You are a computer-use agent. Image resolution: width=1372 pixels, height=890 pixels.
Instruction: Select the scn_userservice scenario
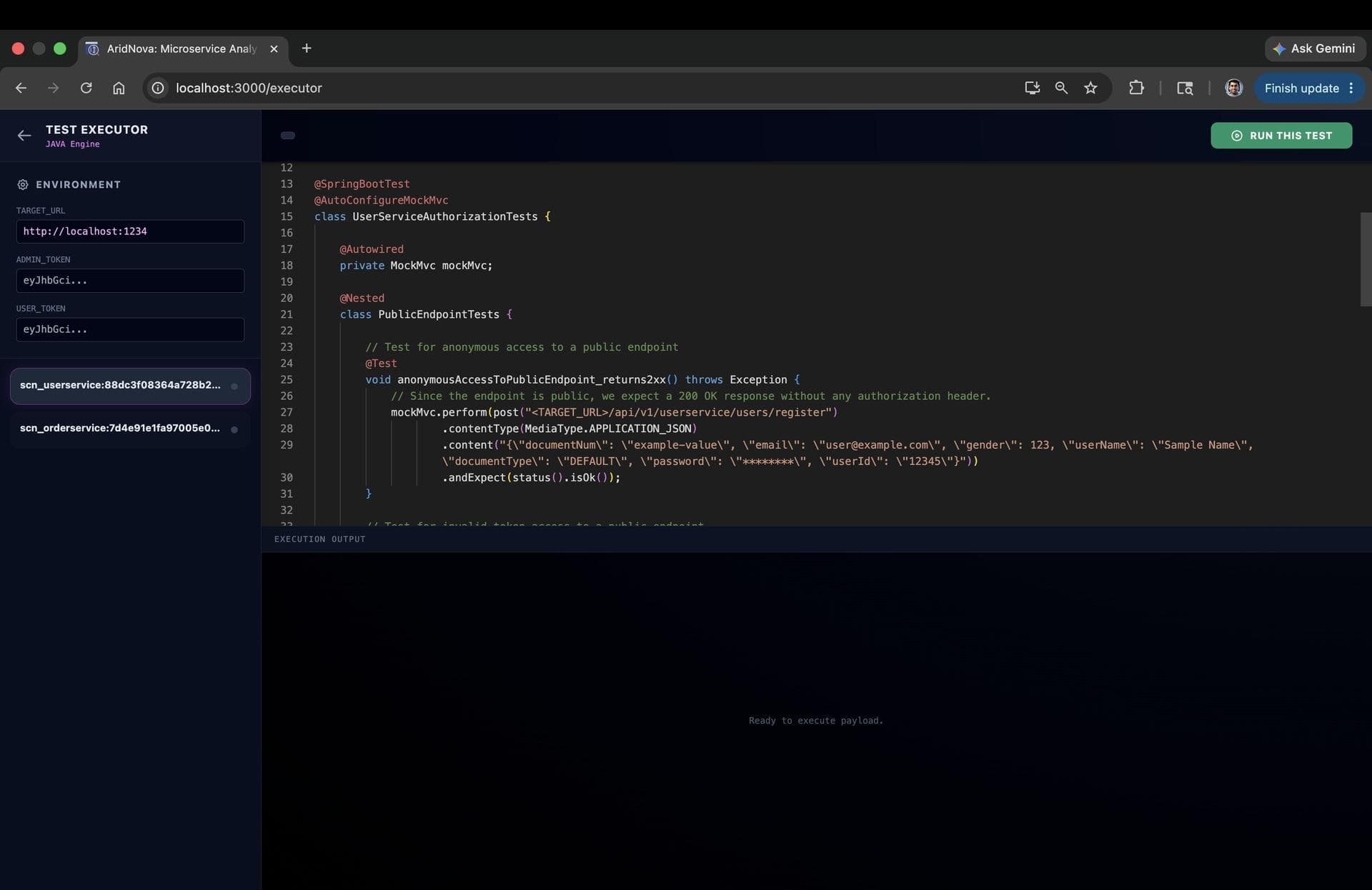pos(130,386)
